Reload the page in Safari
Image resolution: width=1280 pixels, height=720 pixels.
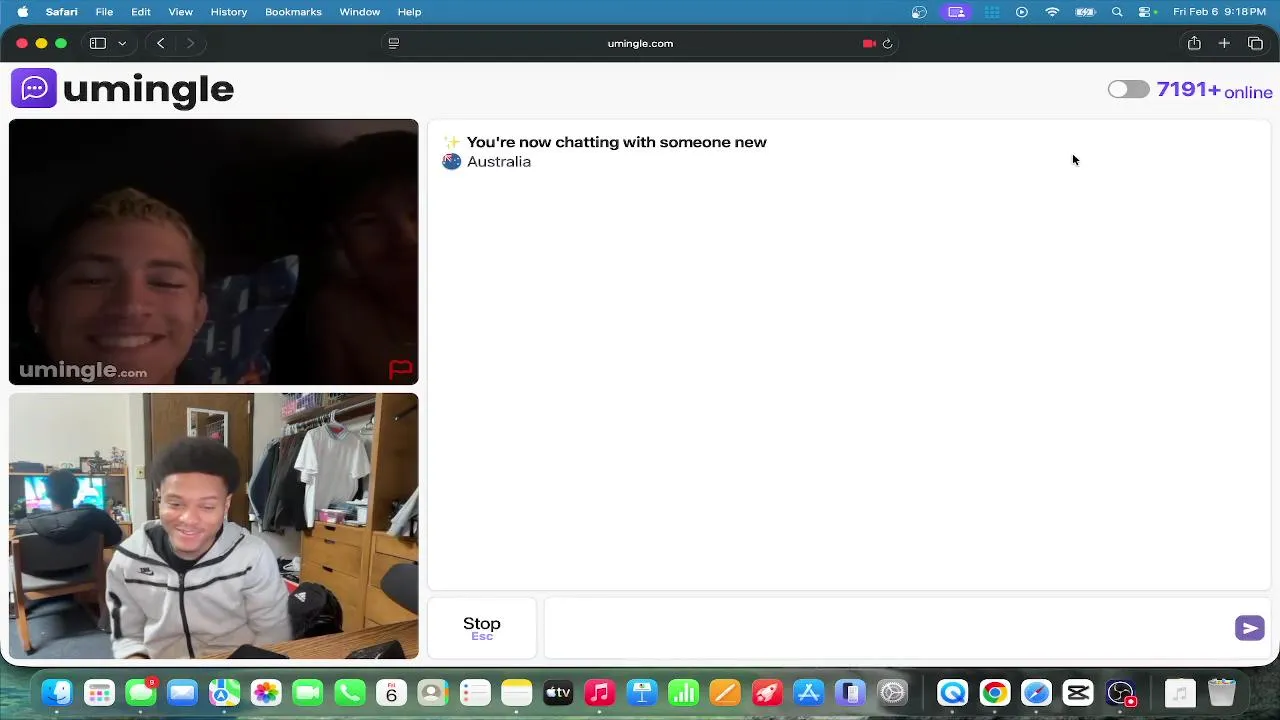pos(887,43)
